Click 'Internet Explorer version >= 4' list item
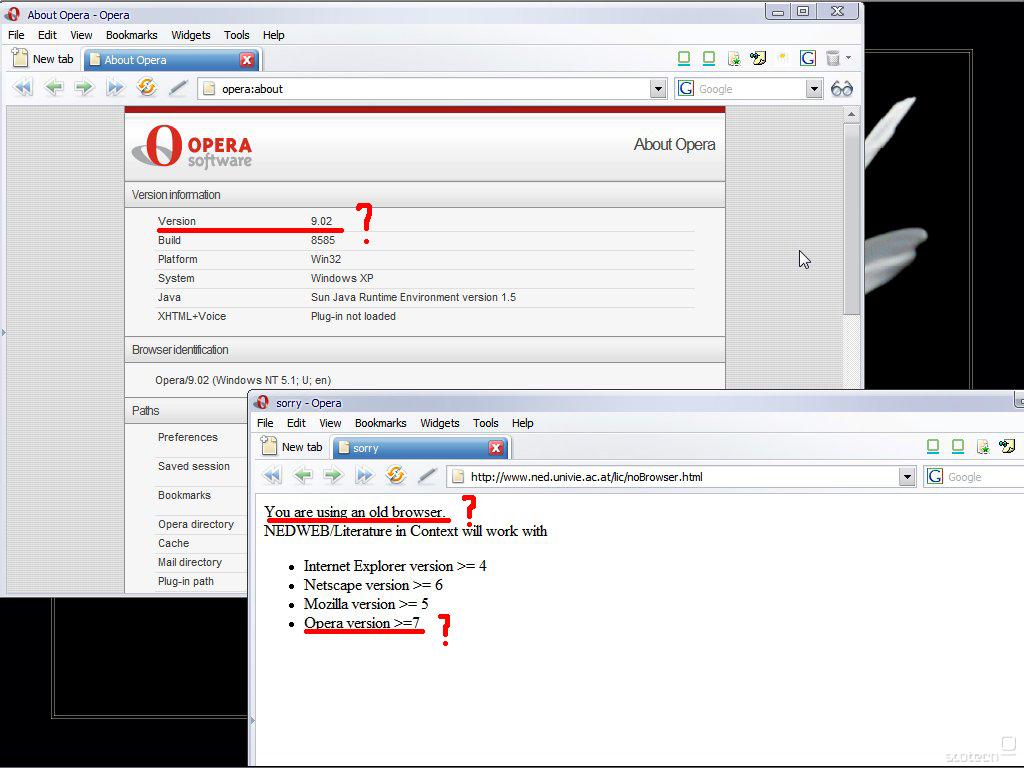Viewport: 1024px width, 768px height. click(x=394, y=566)
